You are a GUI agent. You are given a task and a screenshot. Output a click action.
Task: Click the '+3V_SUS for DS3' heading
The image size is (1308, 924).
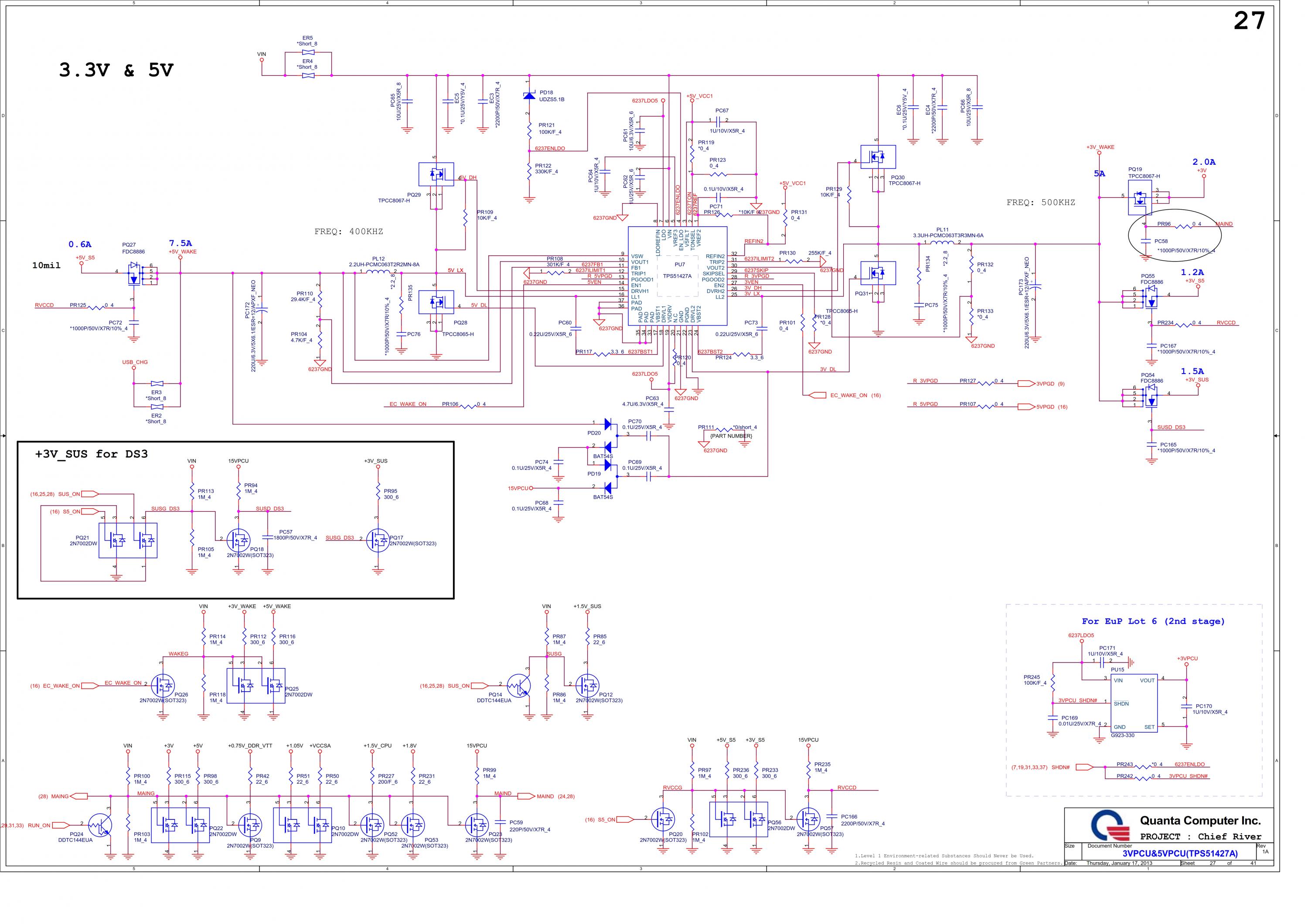91,454
